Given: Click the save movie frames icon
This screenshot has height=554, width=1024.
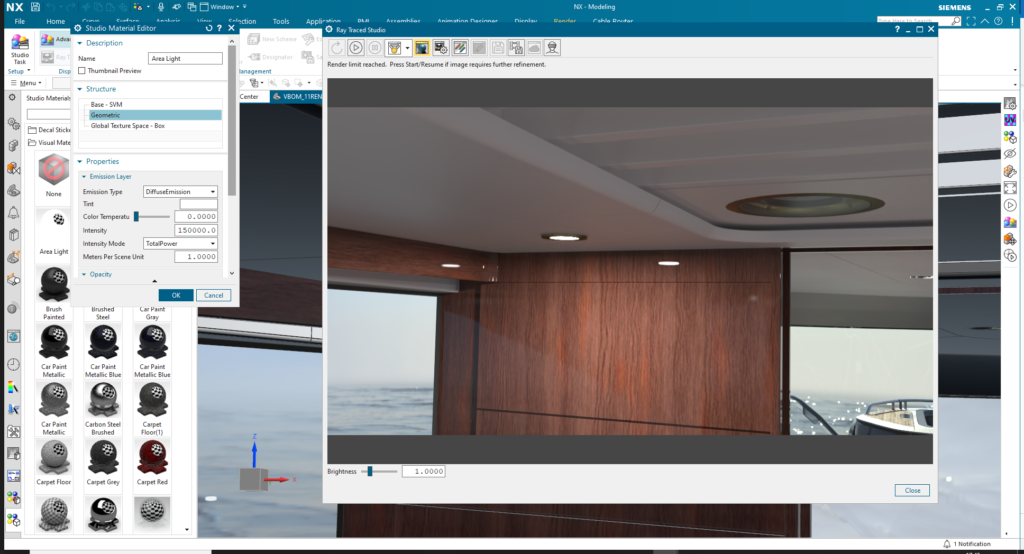Looking at the screenshot, I should tap(516, 48).
